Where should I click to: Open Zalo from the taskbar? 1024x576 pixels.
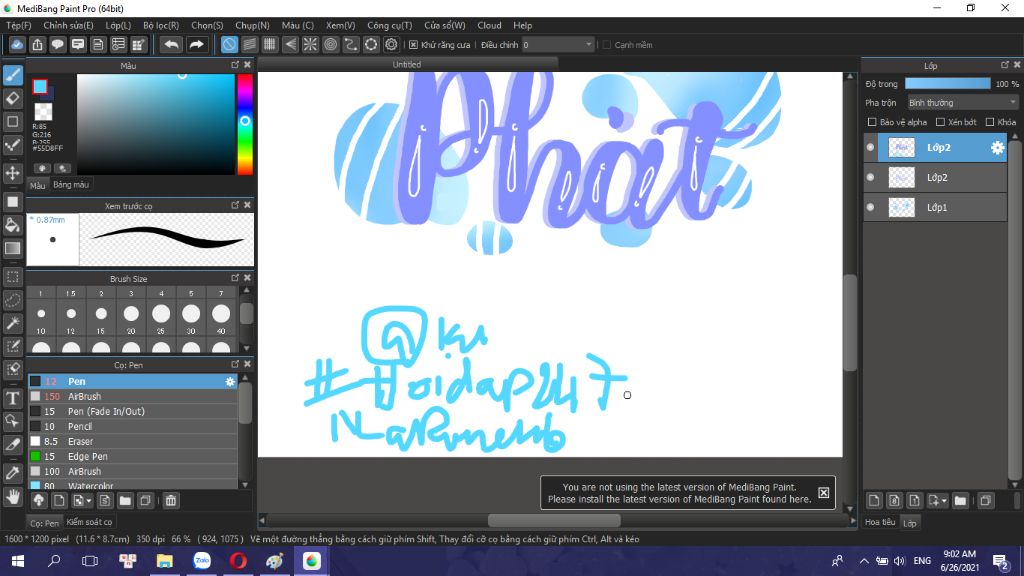click(x=202, y=561)
